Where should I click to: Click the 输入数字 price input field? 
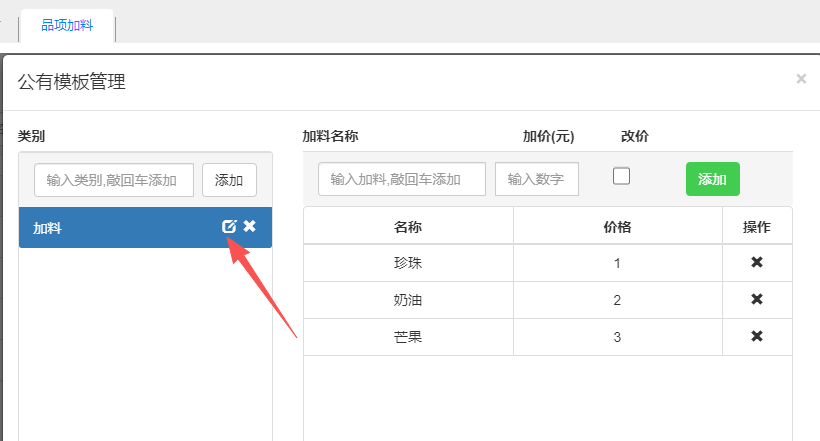coord(536,179)
